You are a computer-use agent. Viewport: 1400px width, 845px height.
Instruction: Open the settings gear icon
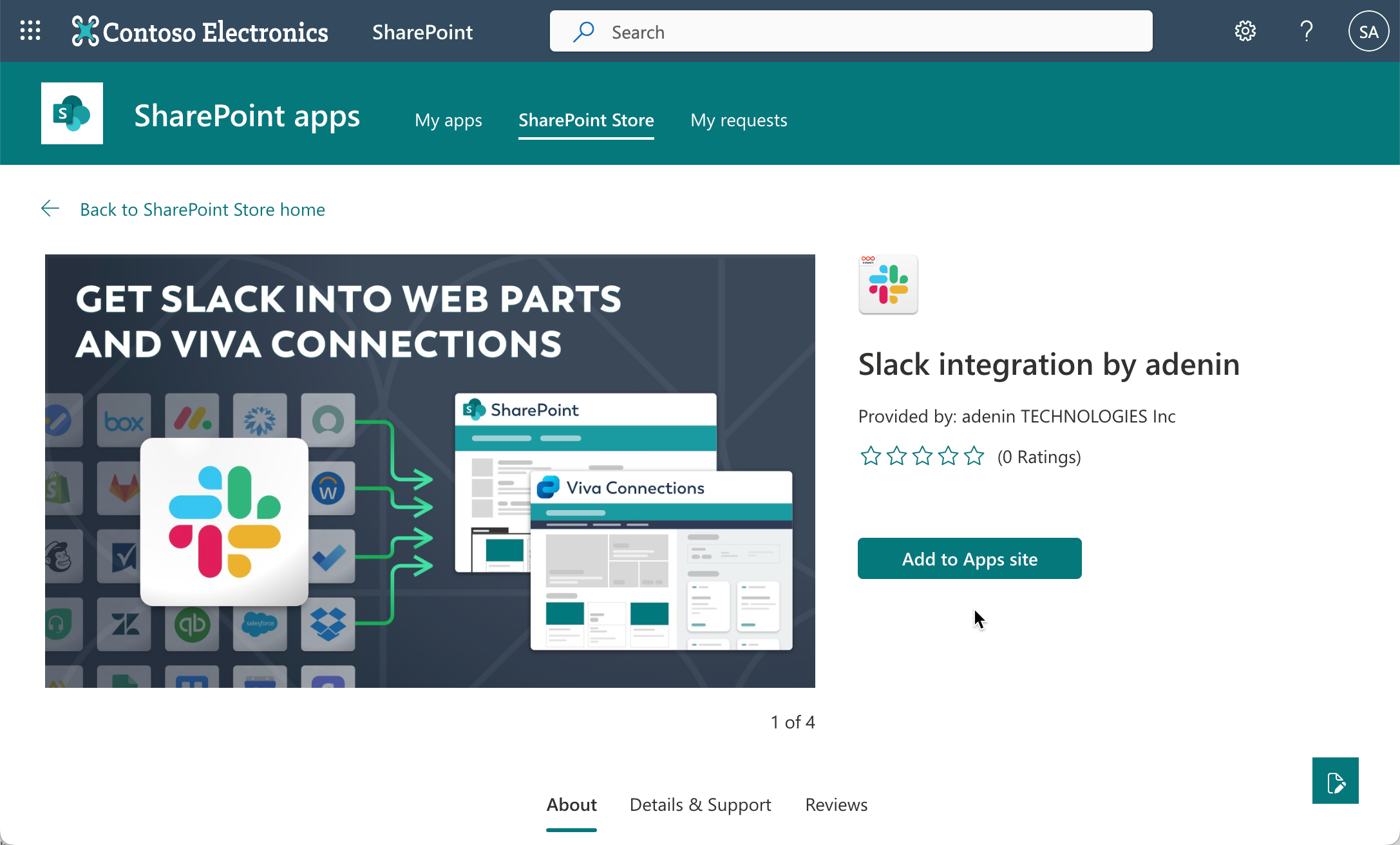pos(1245,31)
